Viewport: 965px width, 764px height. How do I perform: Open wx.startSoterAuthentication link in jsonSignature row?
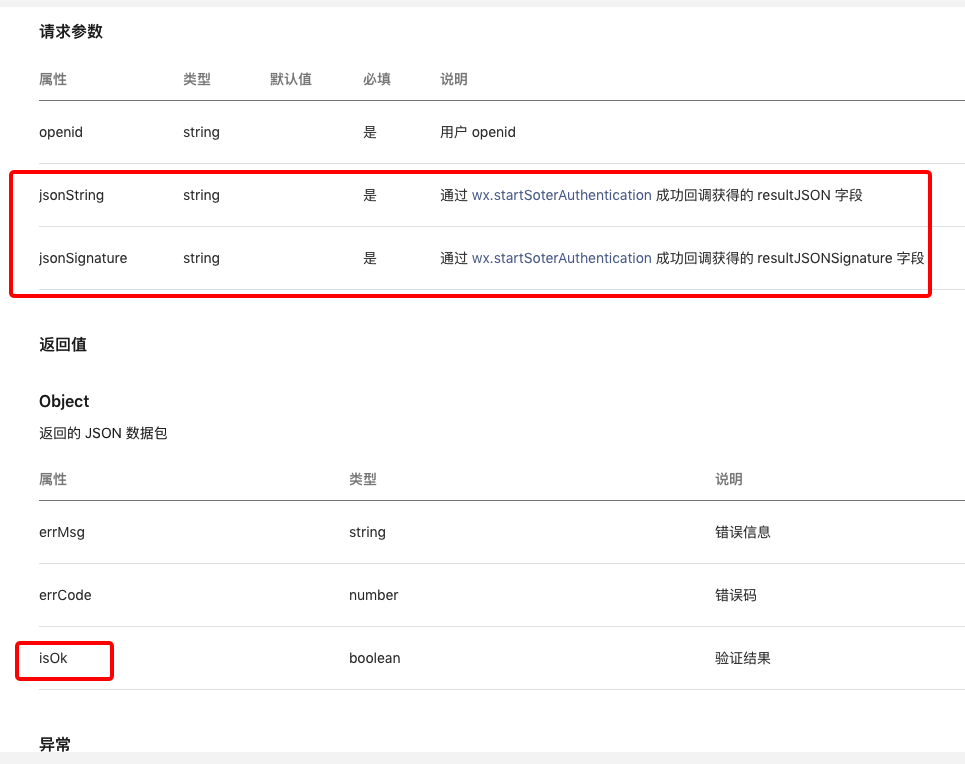561,258
